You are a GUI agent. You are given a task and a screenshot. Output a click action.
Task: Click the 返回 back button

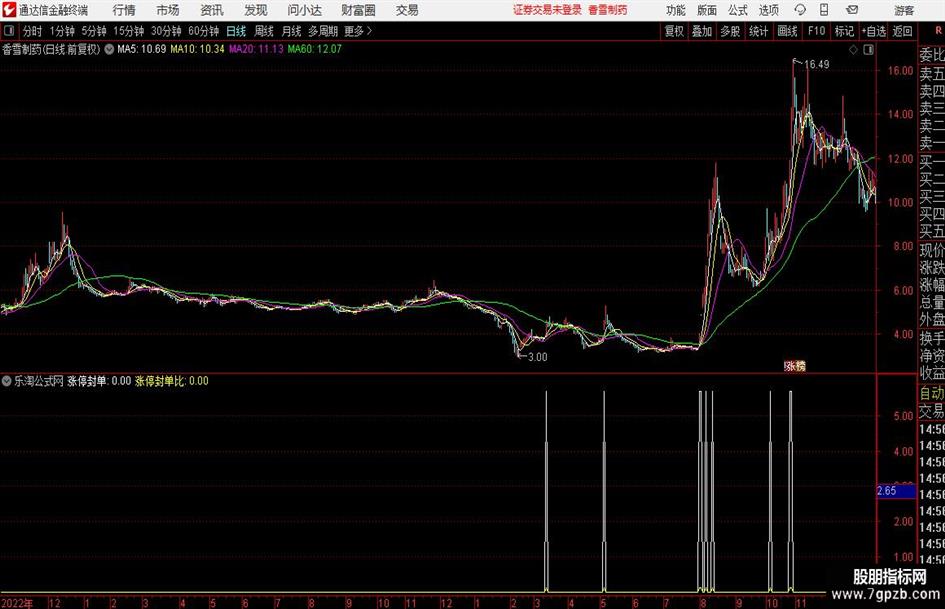pyautogui.click(x=902, y=31)
